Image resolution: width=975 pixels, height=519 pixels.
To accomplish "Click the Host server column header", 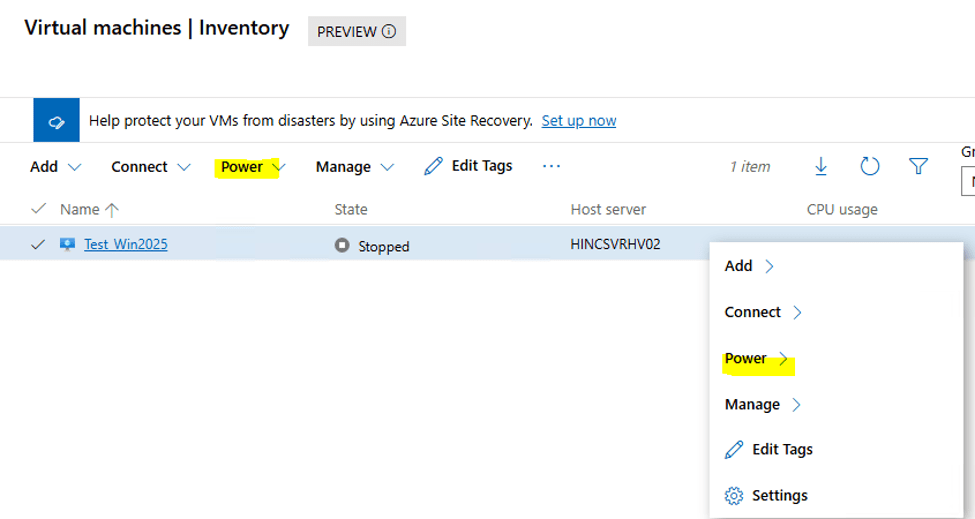I will pyautogui.click(x=608, y=209).
